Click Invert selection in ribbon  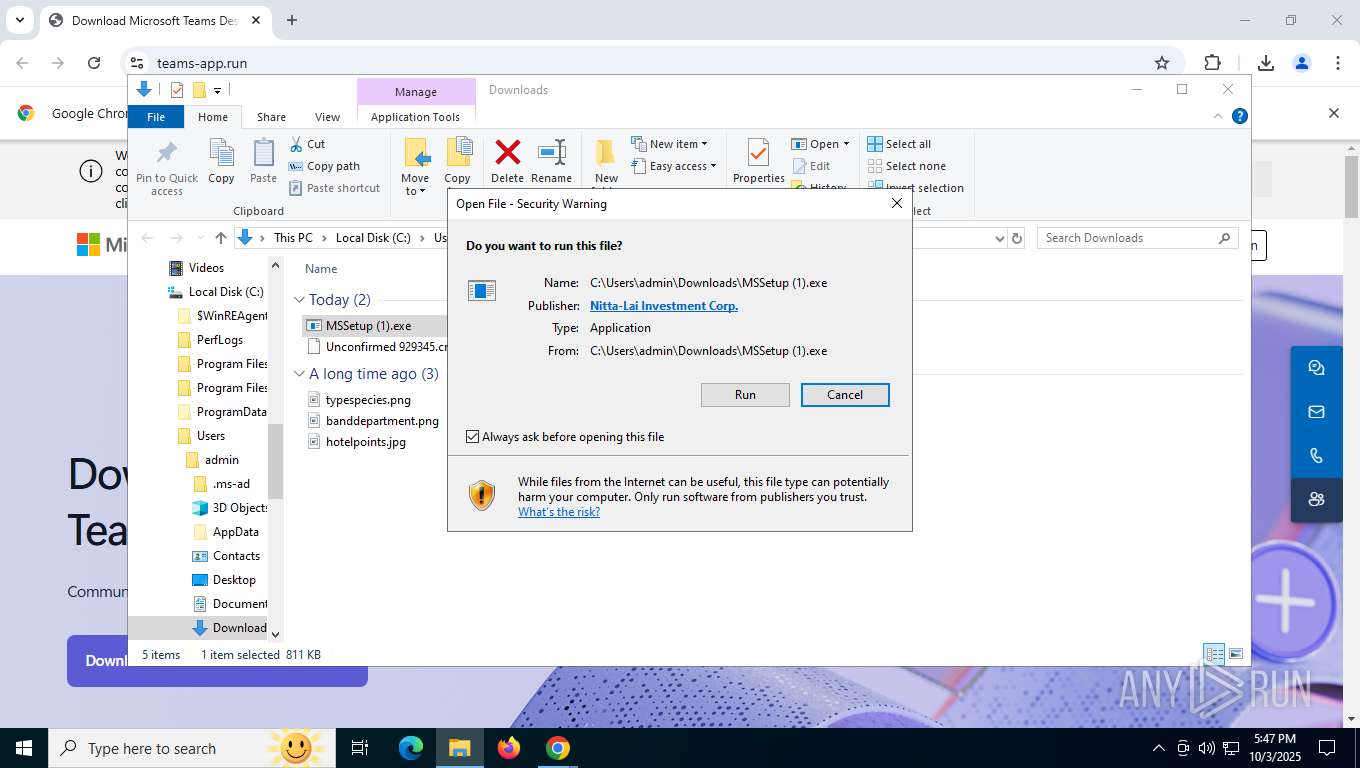tap(915, 188)
